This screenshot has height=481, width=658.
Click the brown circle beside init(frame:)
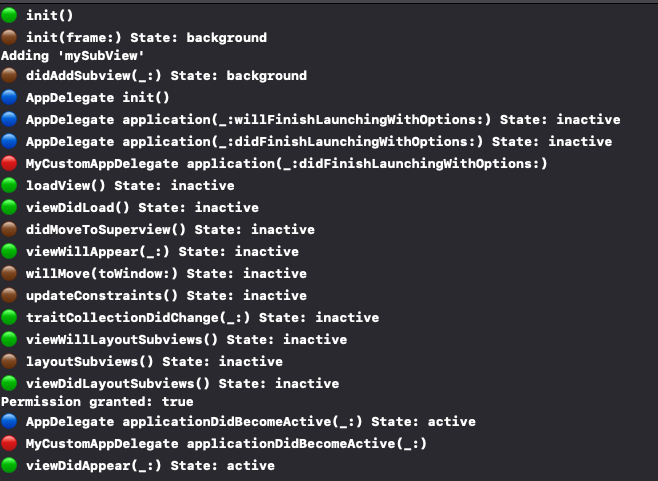9,37
